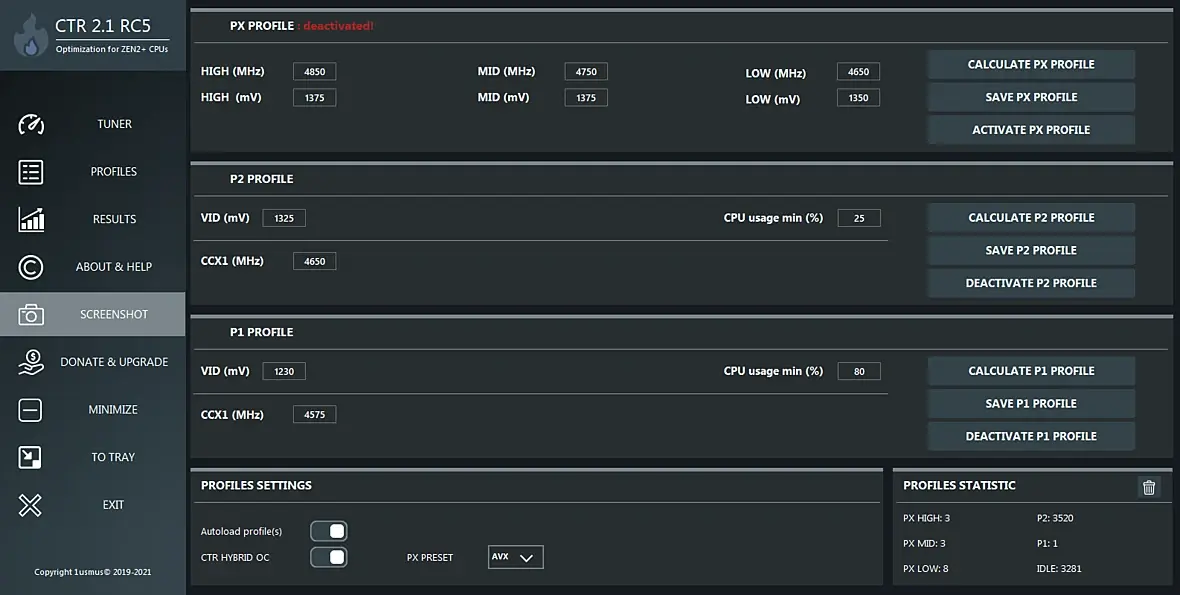Click the PX LOW (MHz) field 4650
The height and width of the screenshot is (595, 1180).
pyautogui.click(x=859, y=71)
